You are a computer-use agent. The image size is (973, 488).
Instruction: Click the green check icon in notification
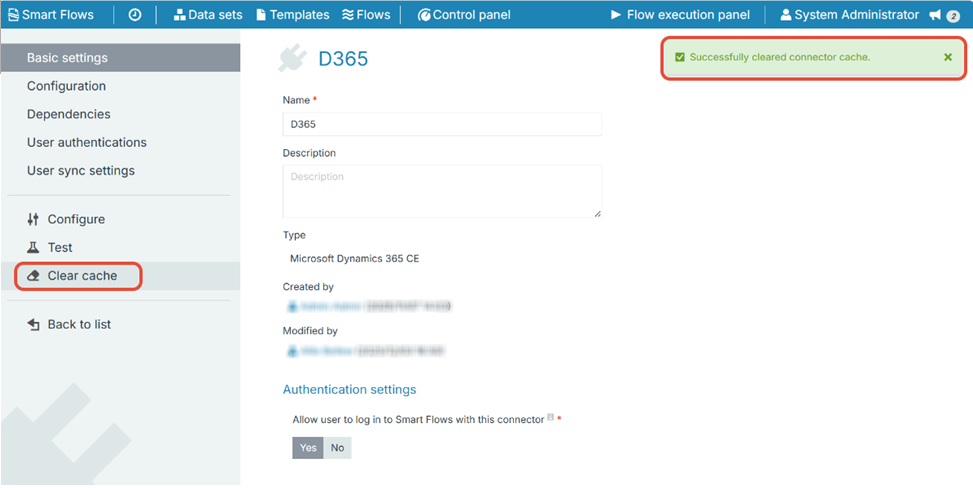coord(679,57)
